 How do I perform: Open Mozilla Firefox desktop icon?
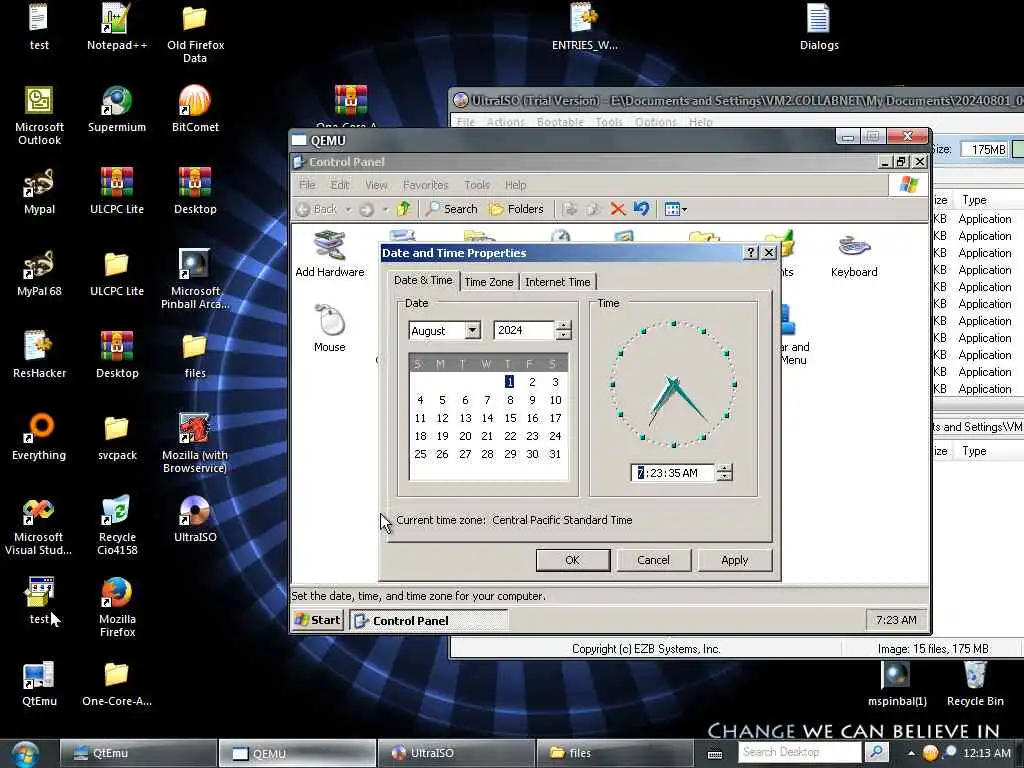tap(117, 607)
